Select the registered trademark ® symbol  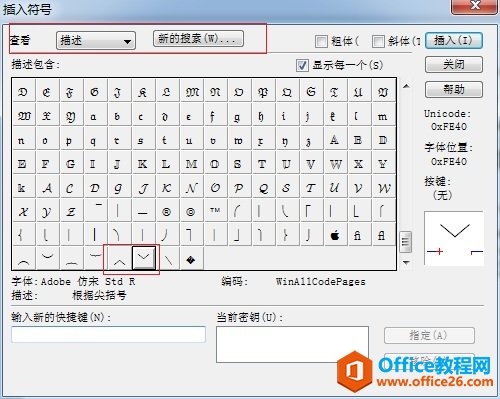pyautogui.click(x=166, y=211)
